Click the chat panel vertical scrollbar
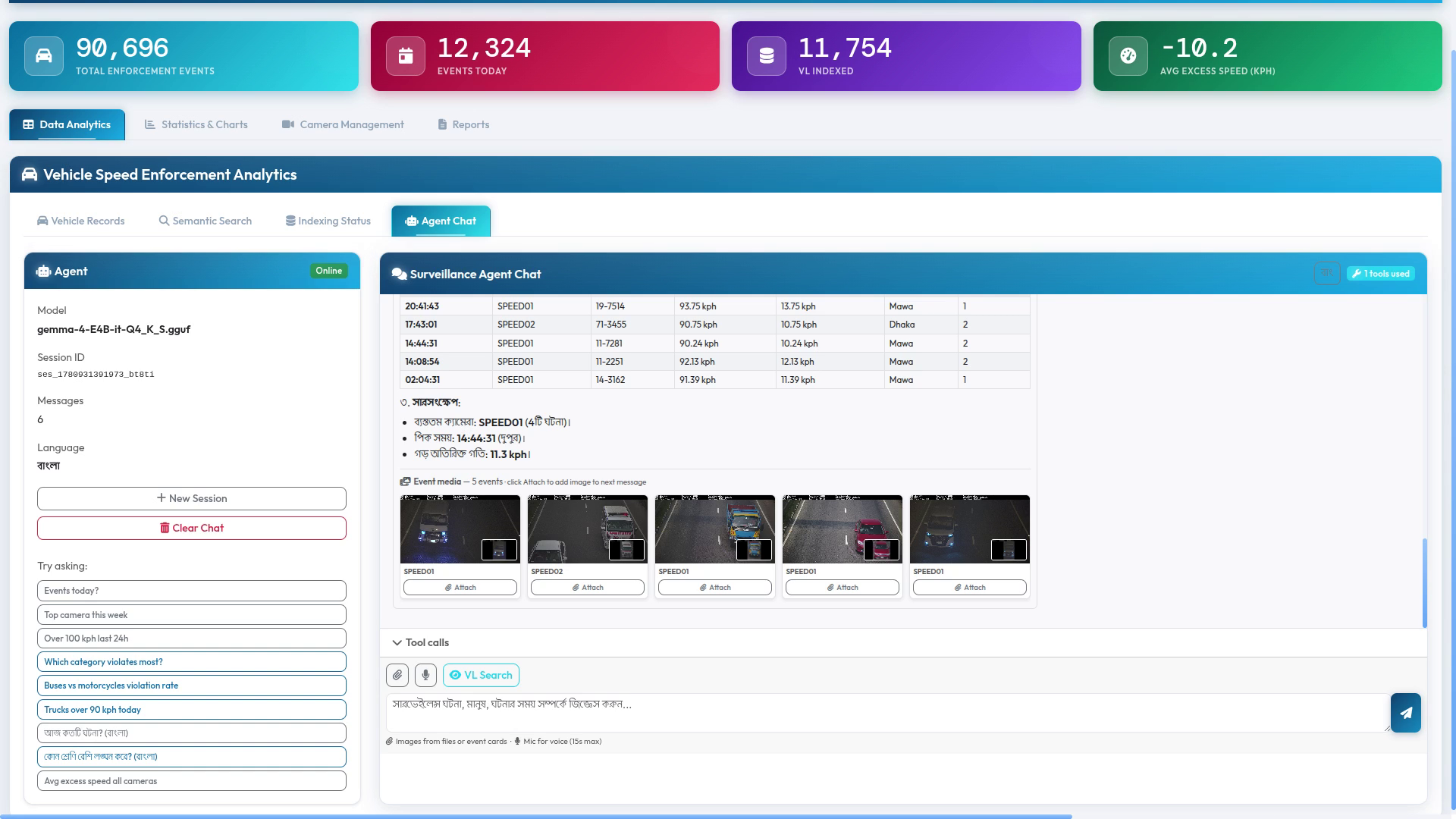The height and width of the screenshot is (819, 1456). pyautogui.click(x=1425, y=582)
